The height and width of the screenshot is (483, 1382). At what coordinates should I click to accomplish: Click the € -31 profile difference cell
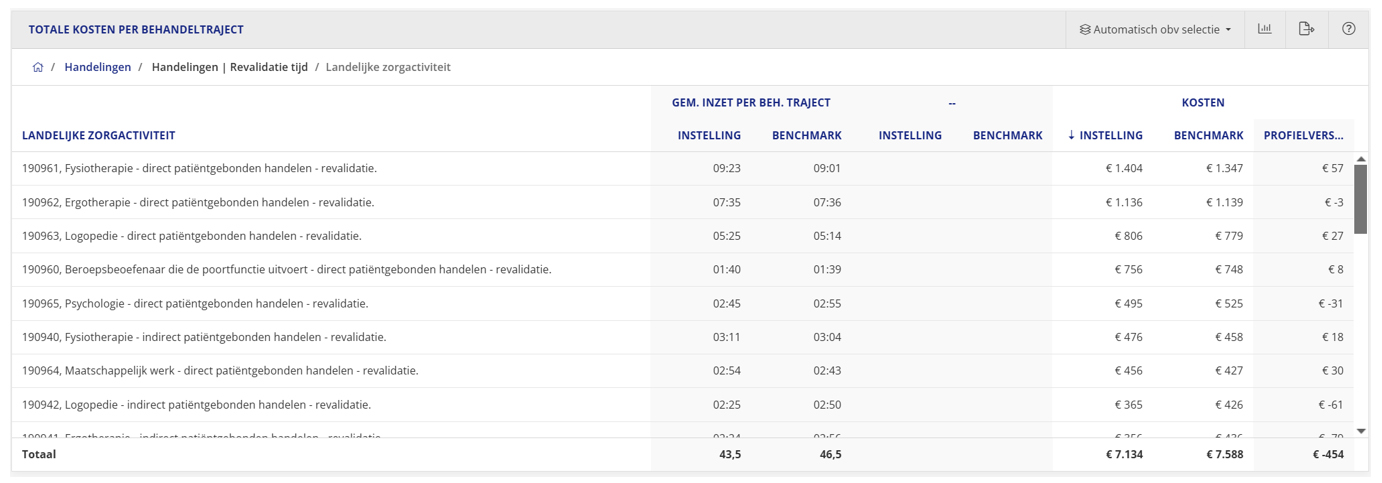pyautogui.click(x=1331, y=303)
